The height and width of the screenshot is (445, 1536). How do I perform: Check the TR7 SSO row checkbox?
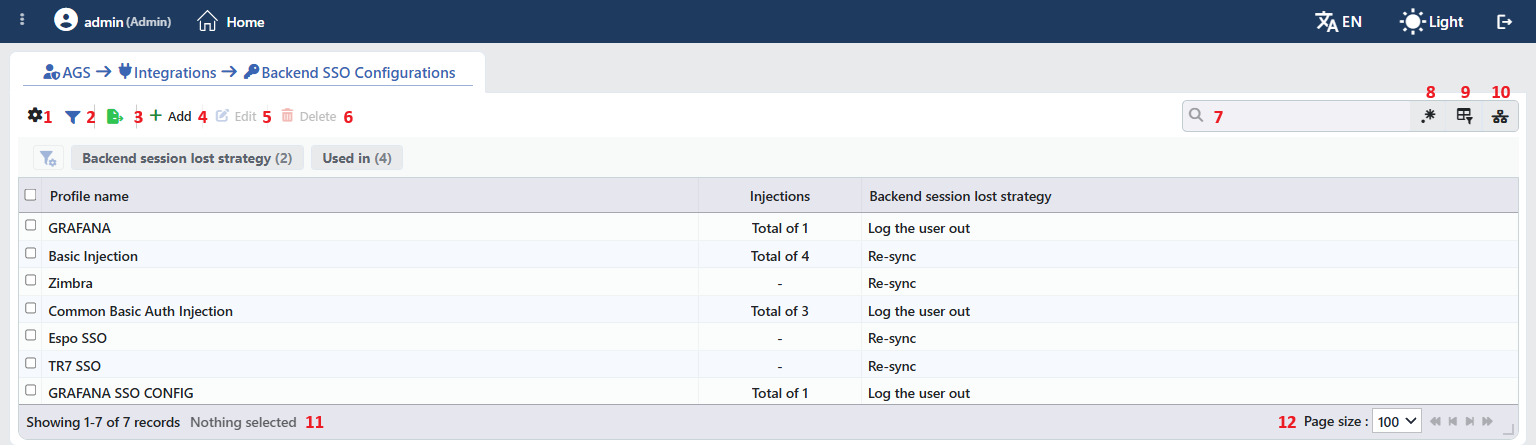click(x=31, y=364)
